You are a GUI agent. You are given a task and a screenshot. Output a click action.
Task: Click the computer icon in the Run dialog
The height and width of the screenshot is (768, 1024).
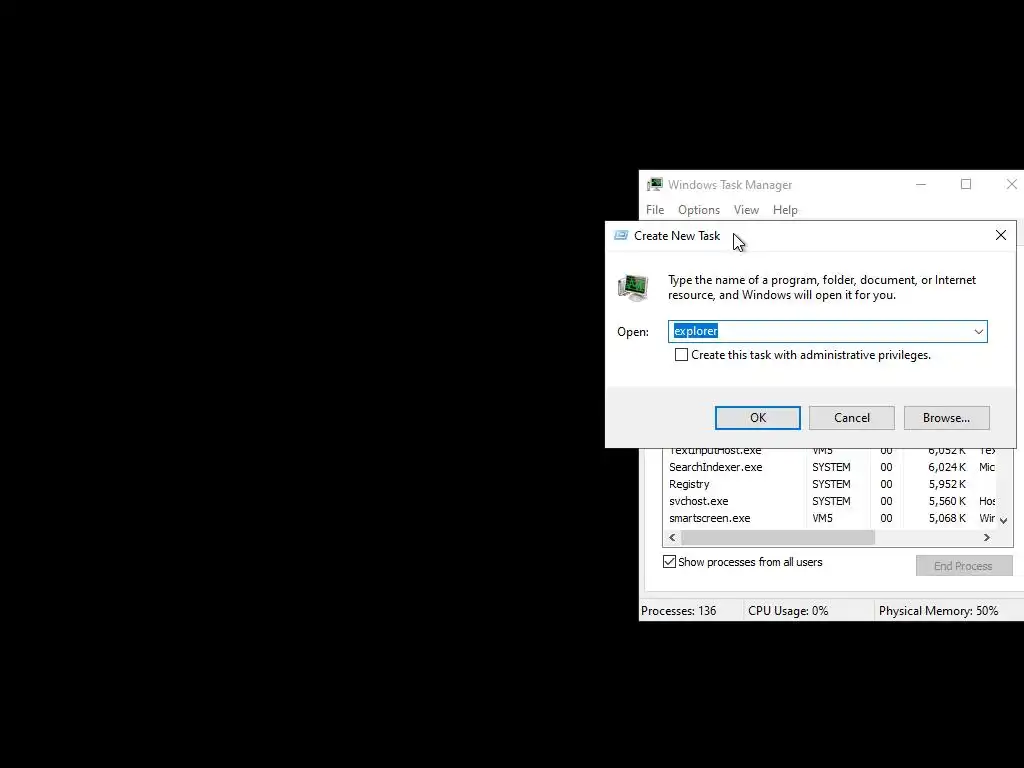coord(633,287)
